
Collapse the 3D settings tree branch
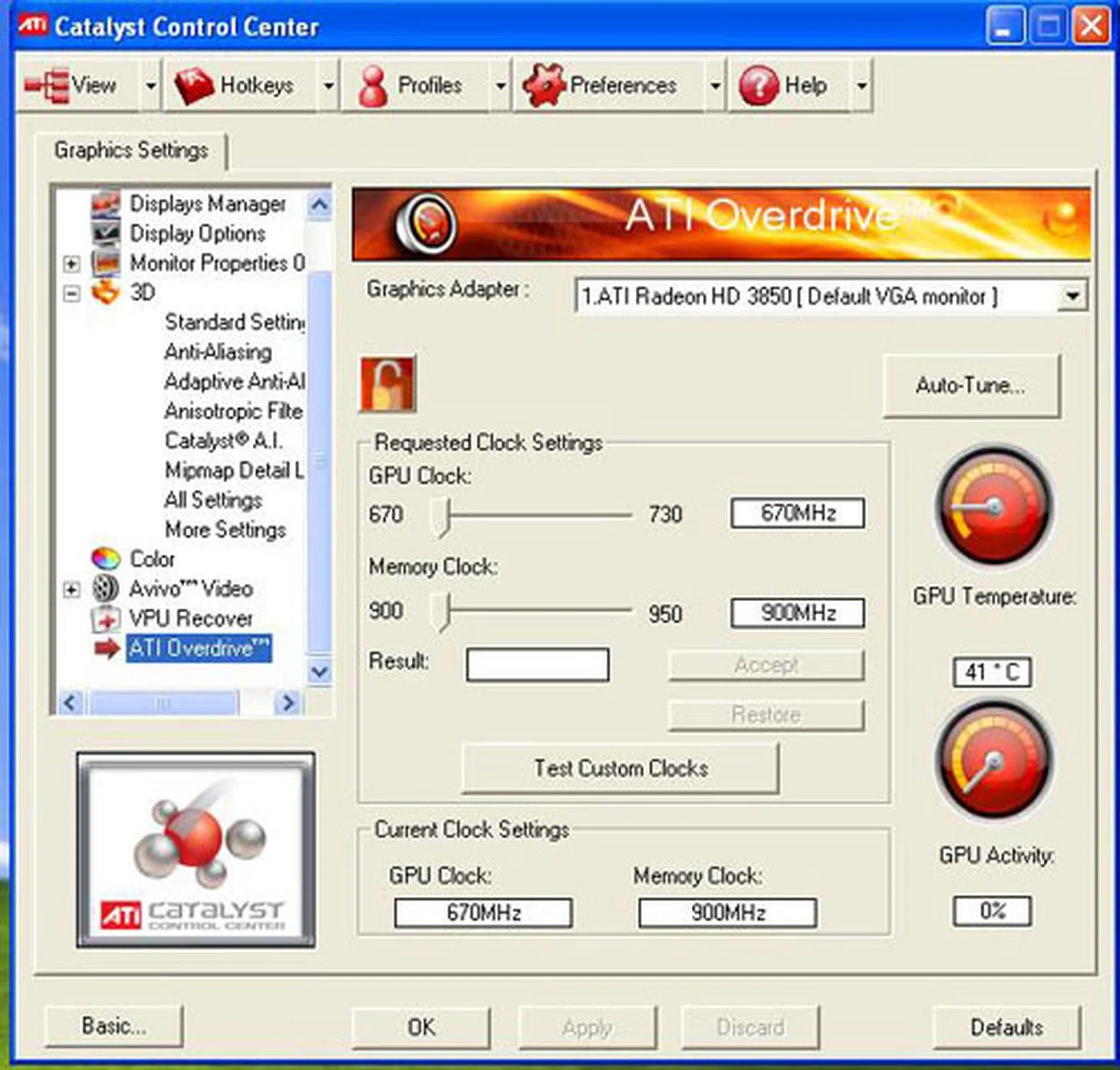coord(72,293)
